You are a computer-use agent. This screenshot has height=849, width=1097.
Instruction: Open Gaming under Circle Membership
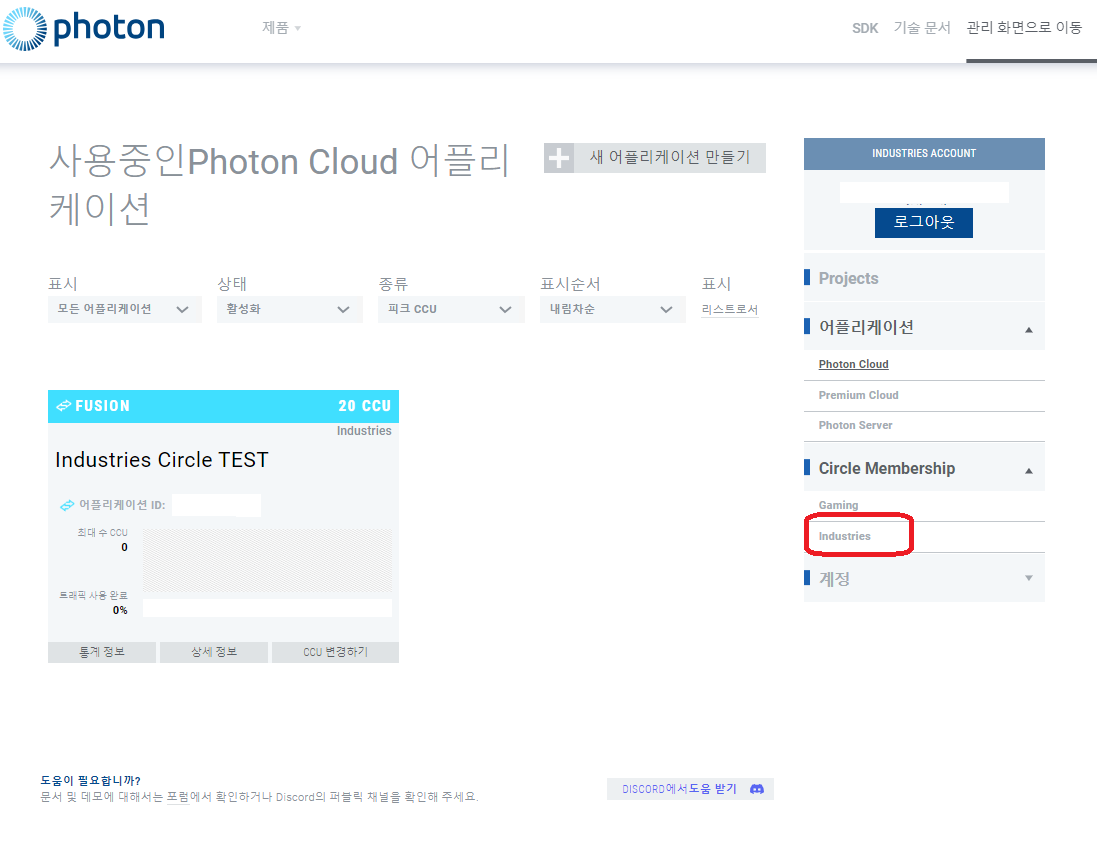(x=838, y=505)
